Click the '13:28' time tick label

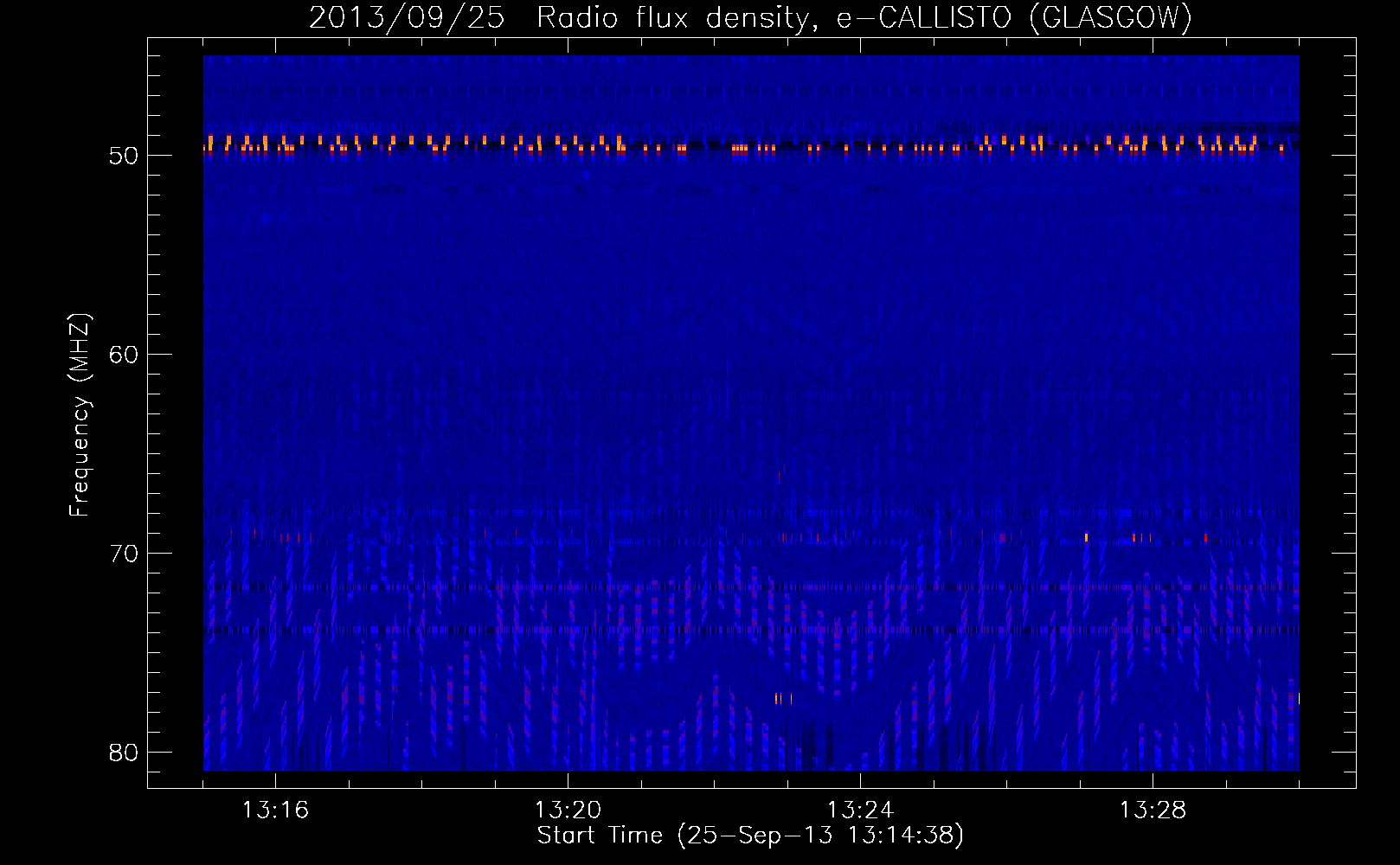(1153, 811)
